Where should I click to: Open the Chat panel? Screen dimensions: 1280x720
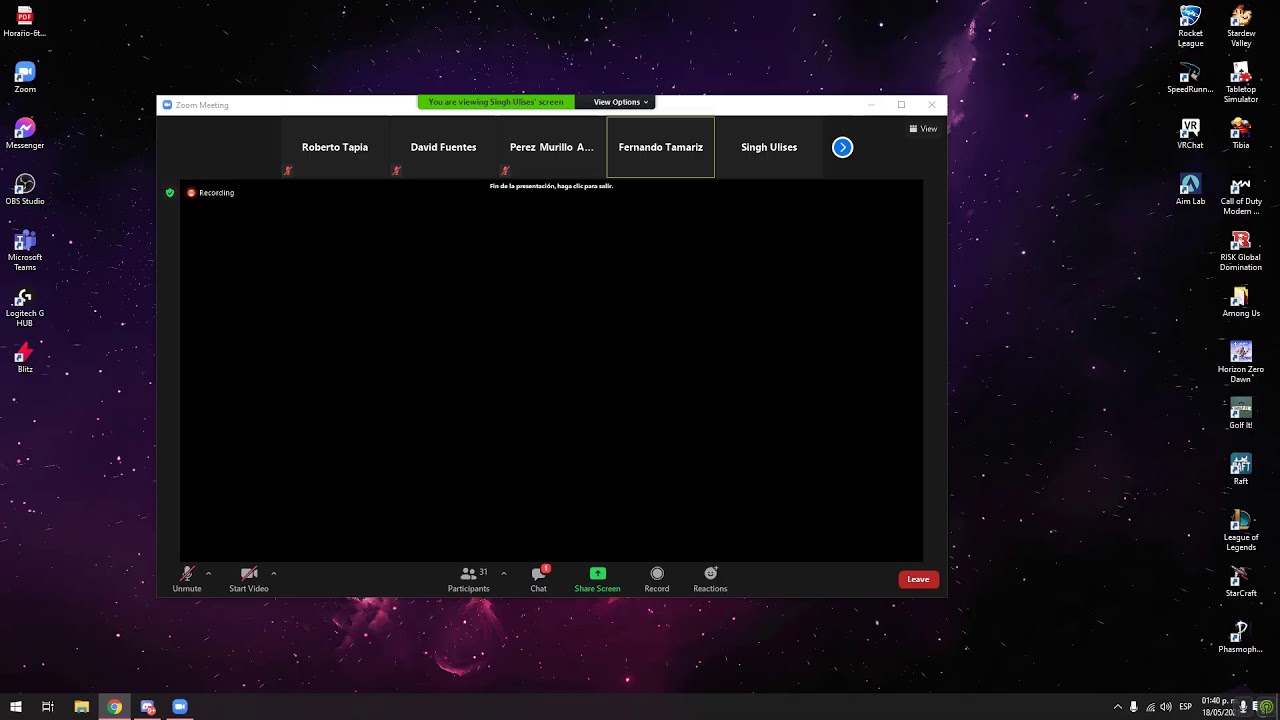tap(539, 579)
